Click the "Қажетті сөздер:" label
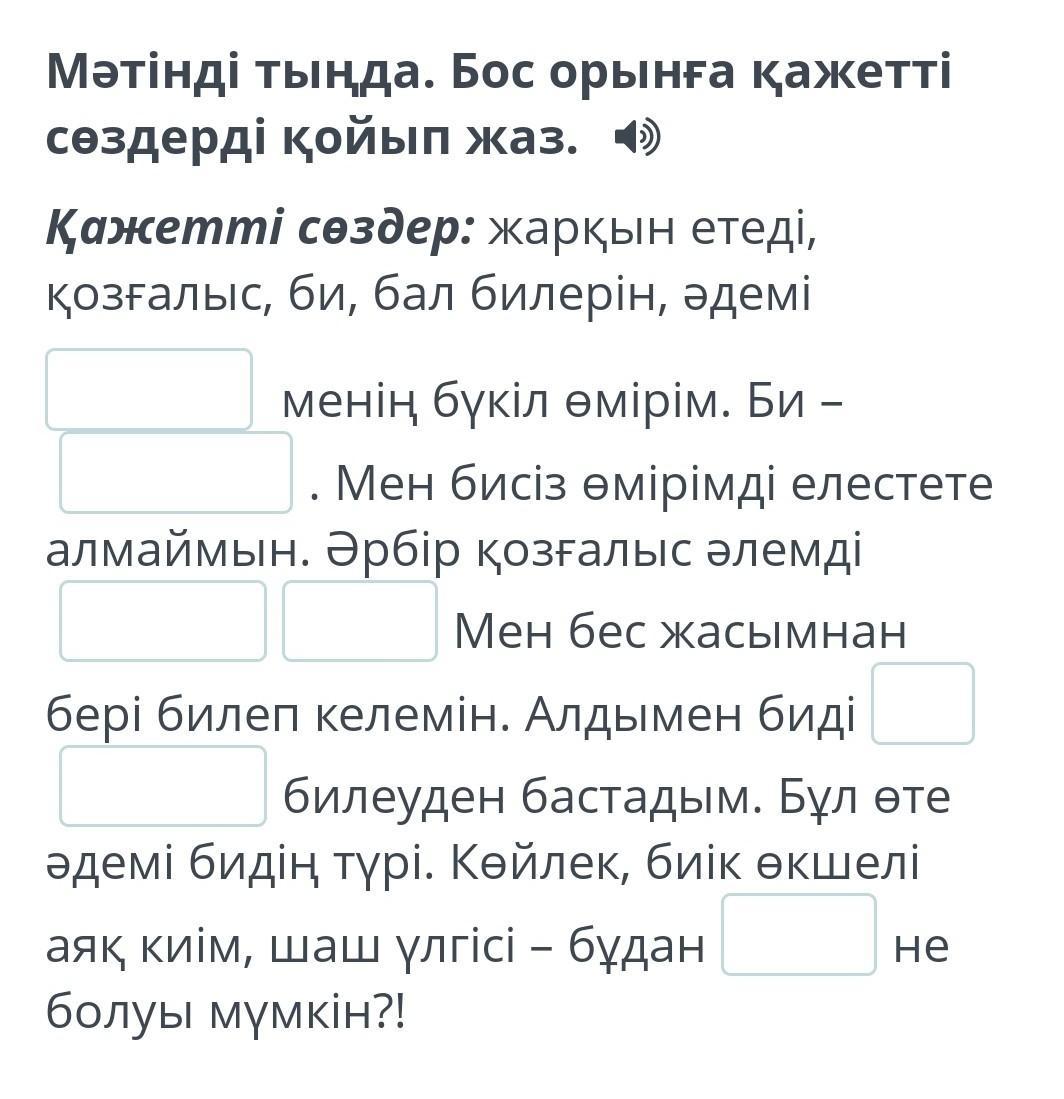 point(260,229)
